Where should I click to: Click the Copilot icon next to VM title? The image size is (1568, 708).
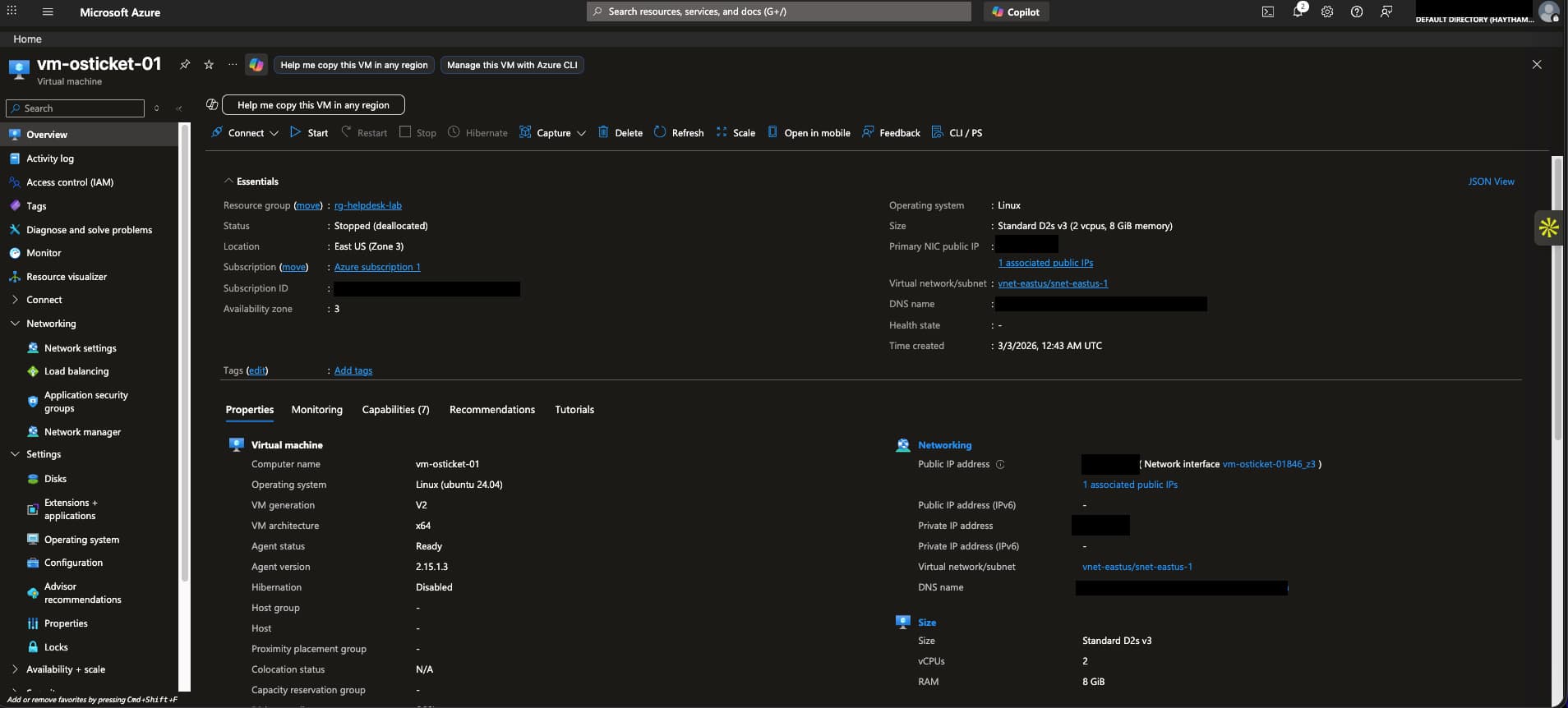coord(256,65)
